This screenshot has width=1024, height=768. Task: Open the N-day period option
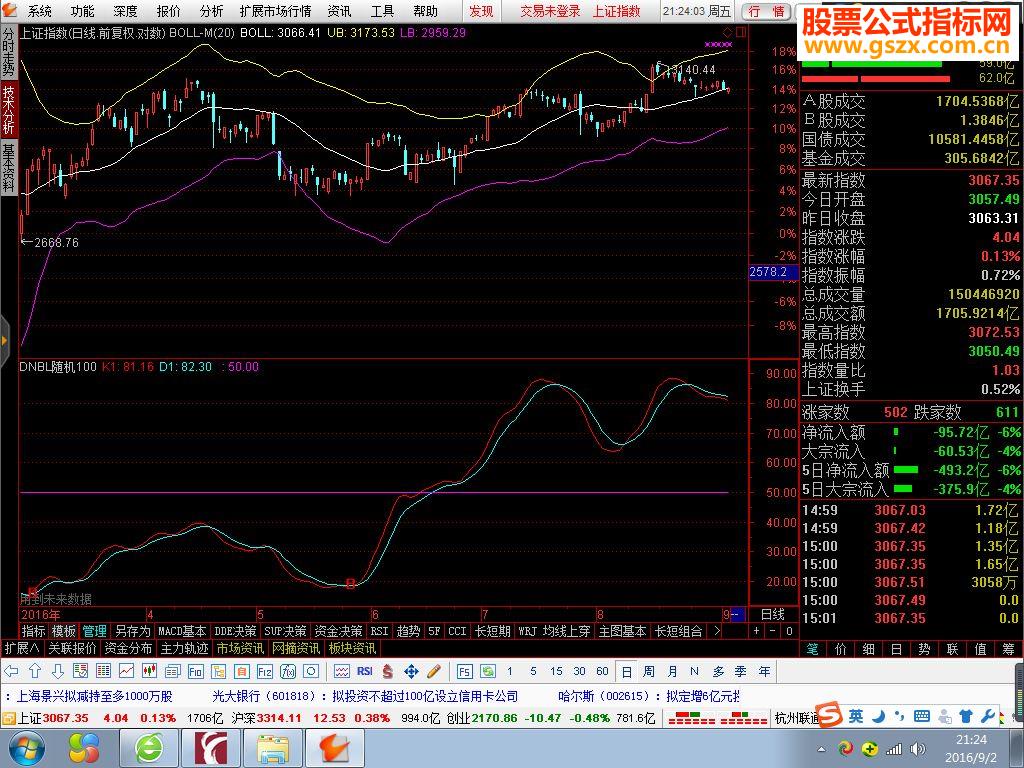[694, 671]
